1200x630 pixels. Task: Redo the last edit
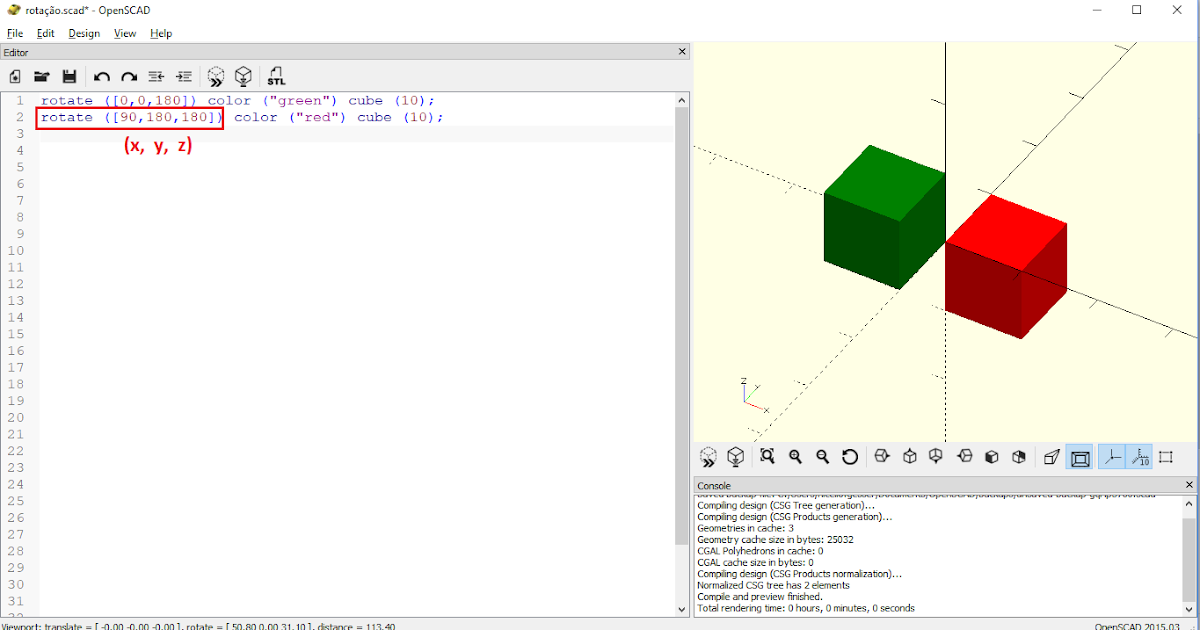[x=129, y=76]
